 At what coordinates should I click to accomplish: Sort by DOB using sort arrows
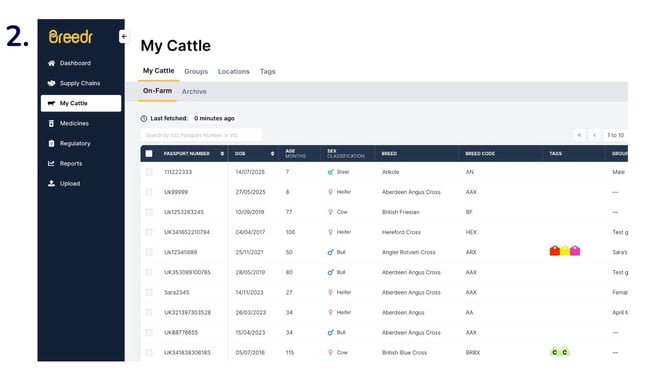pyautogui.click(x=273, y=154)
